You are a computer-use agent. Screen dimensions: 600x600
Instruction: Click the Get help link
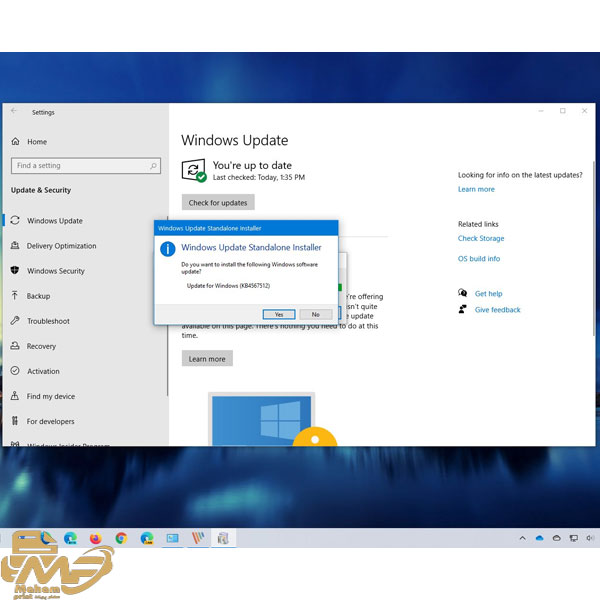click(x=488, y=293)
